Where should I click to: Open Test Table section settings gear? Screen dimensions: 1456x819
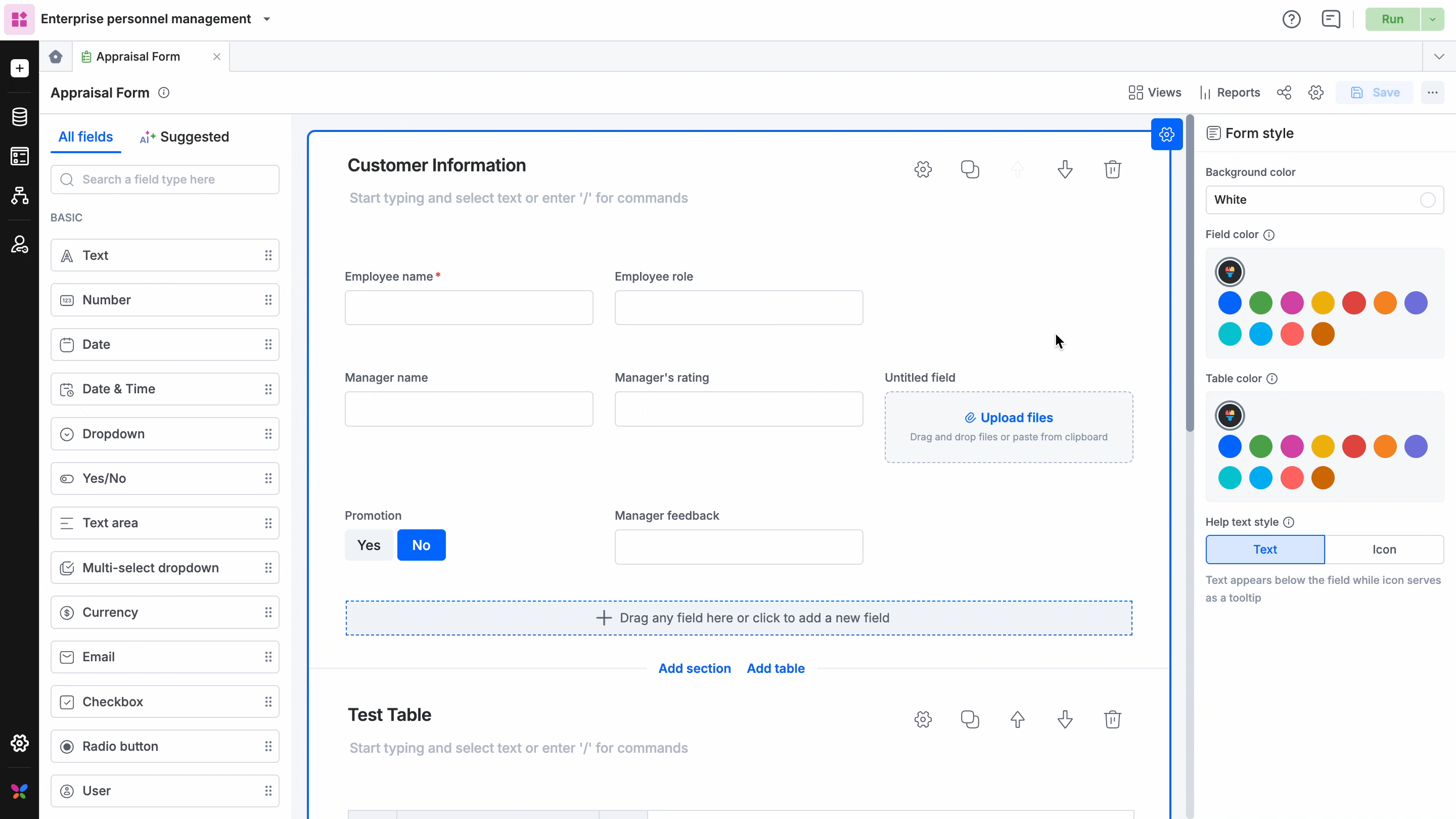pos(923,719)
